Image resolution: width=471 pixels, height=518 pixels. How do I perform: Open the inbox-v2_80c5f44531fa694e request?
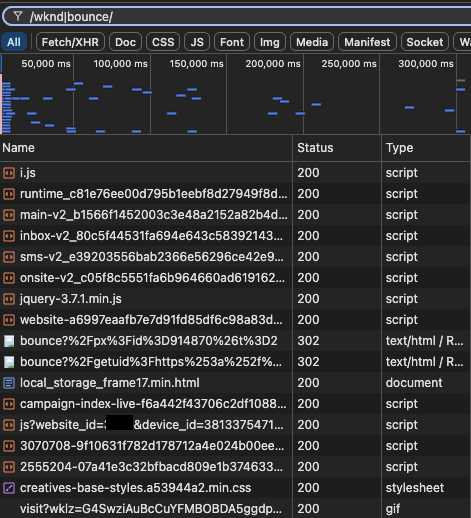235,236
